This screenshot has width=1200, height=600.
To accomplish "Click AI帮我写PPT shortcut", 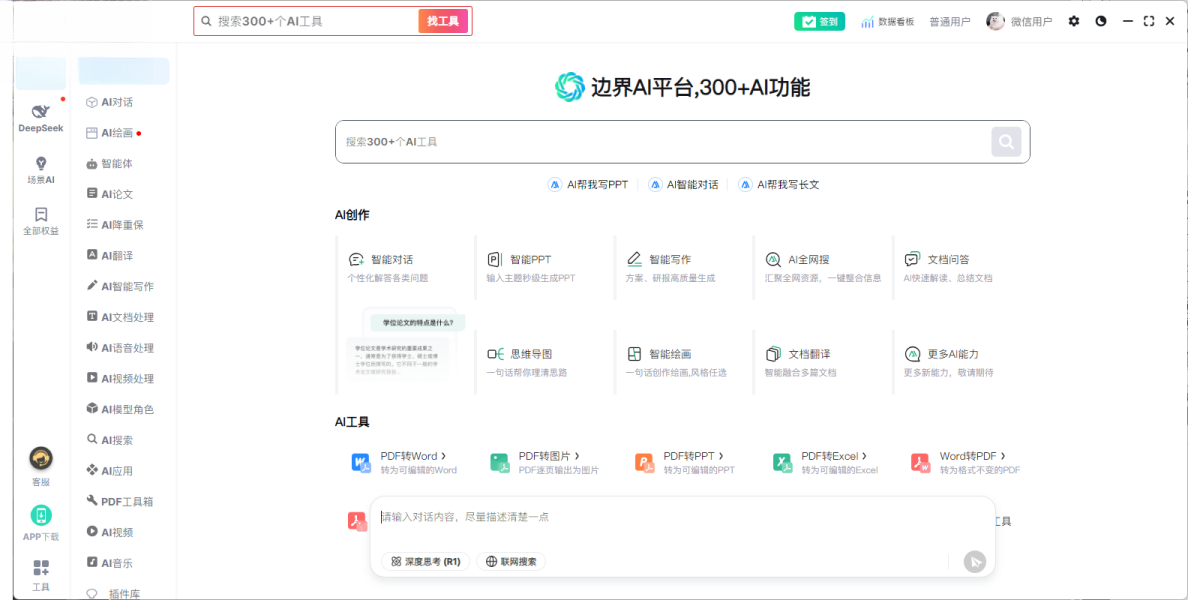I will pos(587,185).
